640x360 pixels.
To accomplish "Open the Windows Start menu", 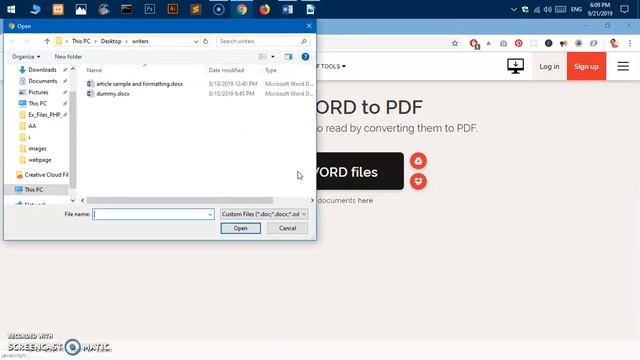I will point(11,9).
